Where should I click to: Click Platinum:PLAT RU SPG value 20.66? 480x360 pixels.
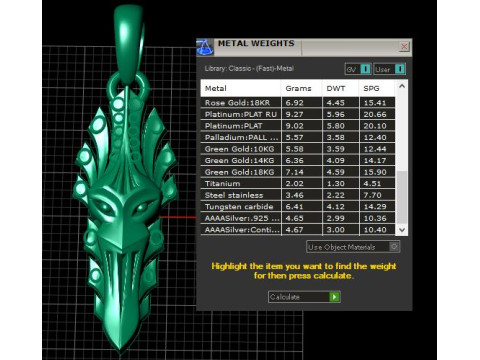coord(375,114)
